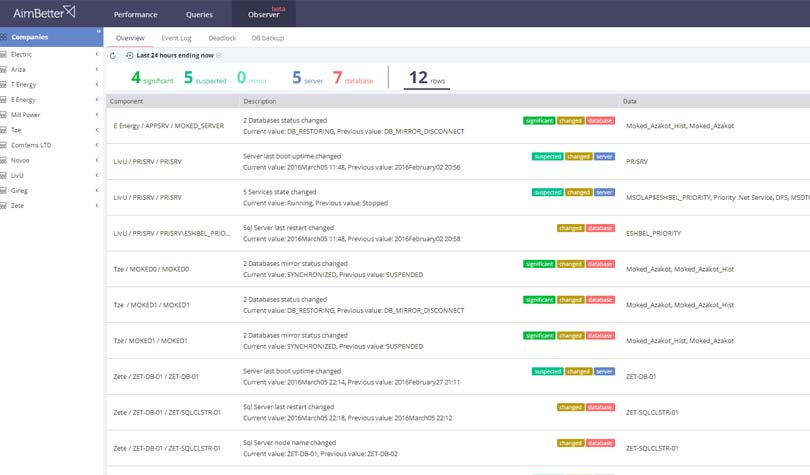Sort by the Component column header
This screenshot has height=475, width=810.
click(x=127, y=101)
